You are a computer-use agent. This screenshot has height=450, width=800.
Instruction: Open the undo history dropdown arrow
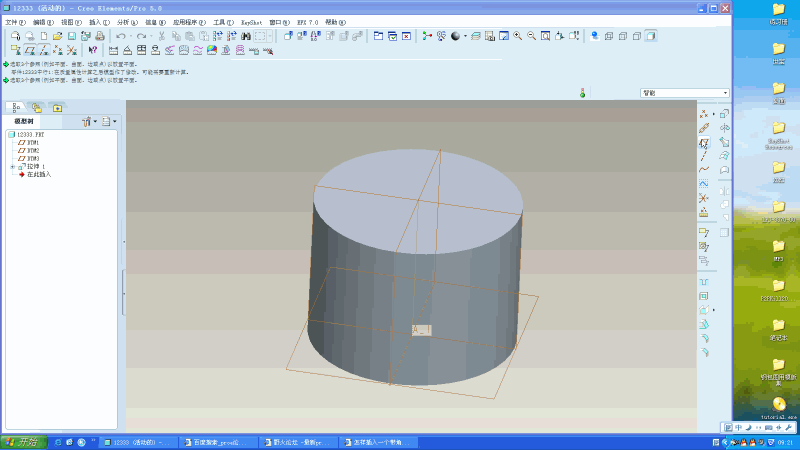coord(131,36)
